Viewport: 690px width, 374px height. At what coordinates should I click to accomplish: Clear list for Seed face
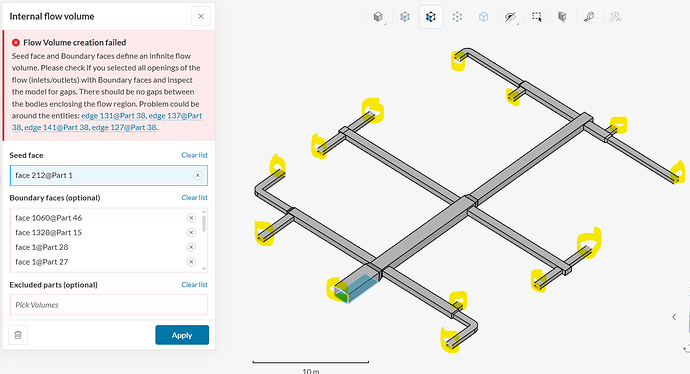pos(195,155)
